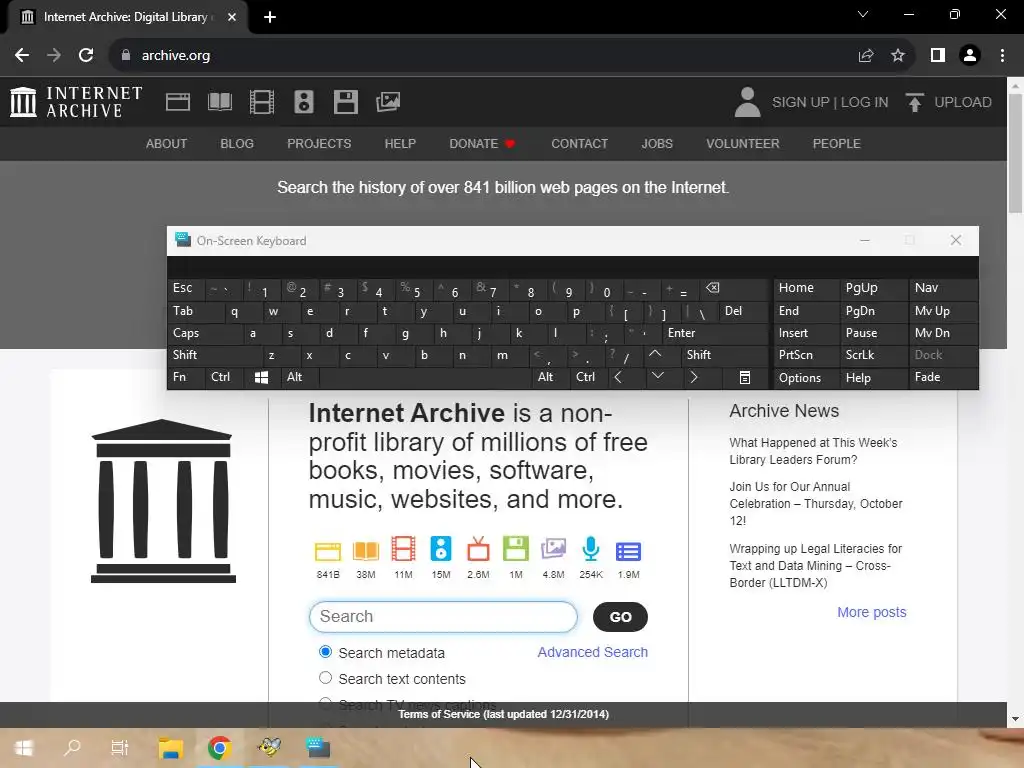The image size is (1024, 768).
Task: Open the Chrome tab search dropdown arrow
Action: (863, 14)
